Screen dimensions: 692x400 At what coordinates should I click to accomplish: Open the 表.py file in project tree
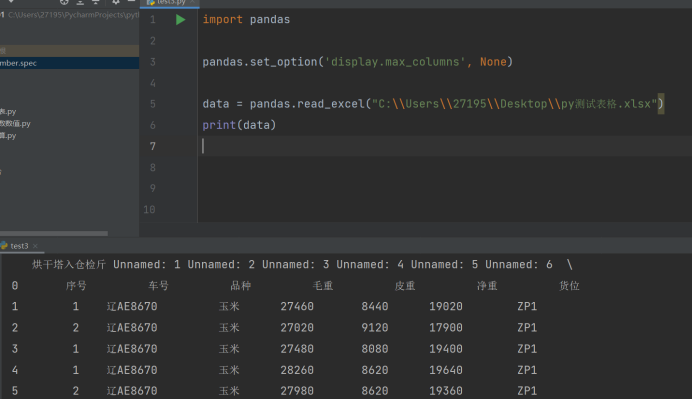8,112
